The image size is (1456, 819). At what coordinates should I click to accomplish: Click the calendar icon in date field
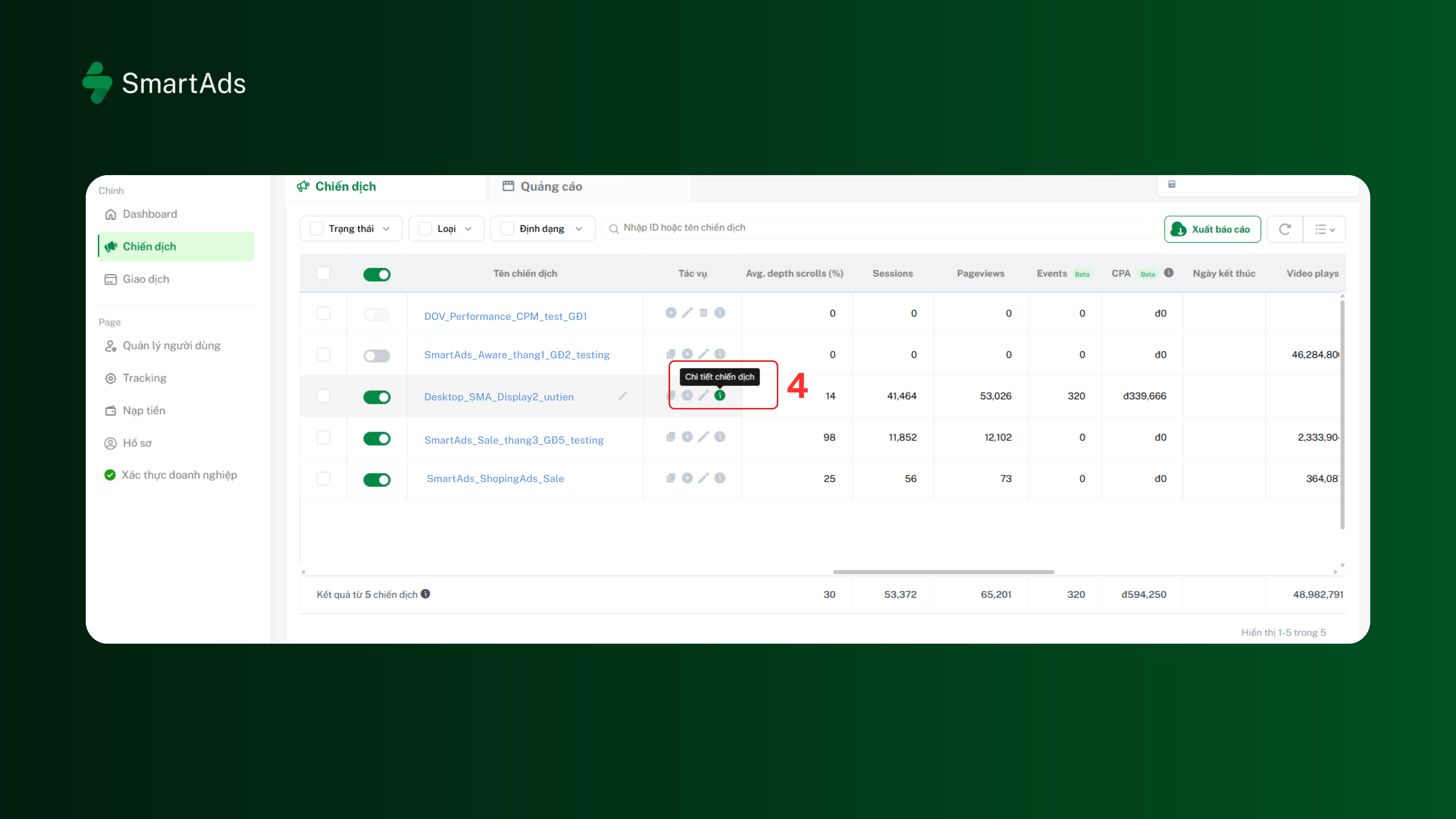[1172, 184]
